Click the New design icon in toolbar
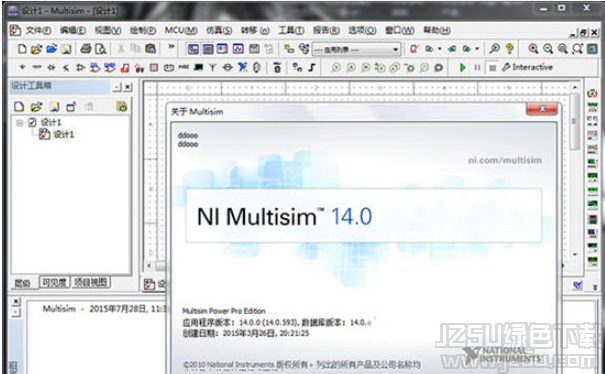The height and width of the screenshot is (374, 605). 22,49
